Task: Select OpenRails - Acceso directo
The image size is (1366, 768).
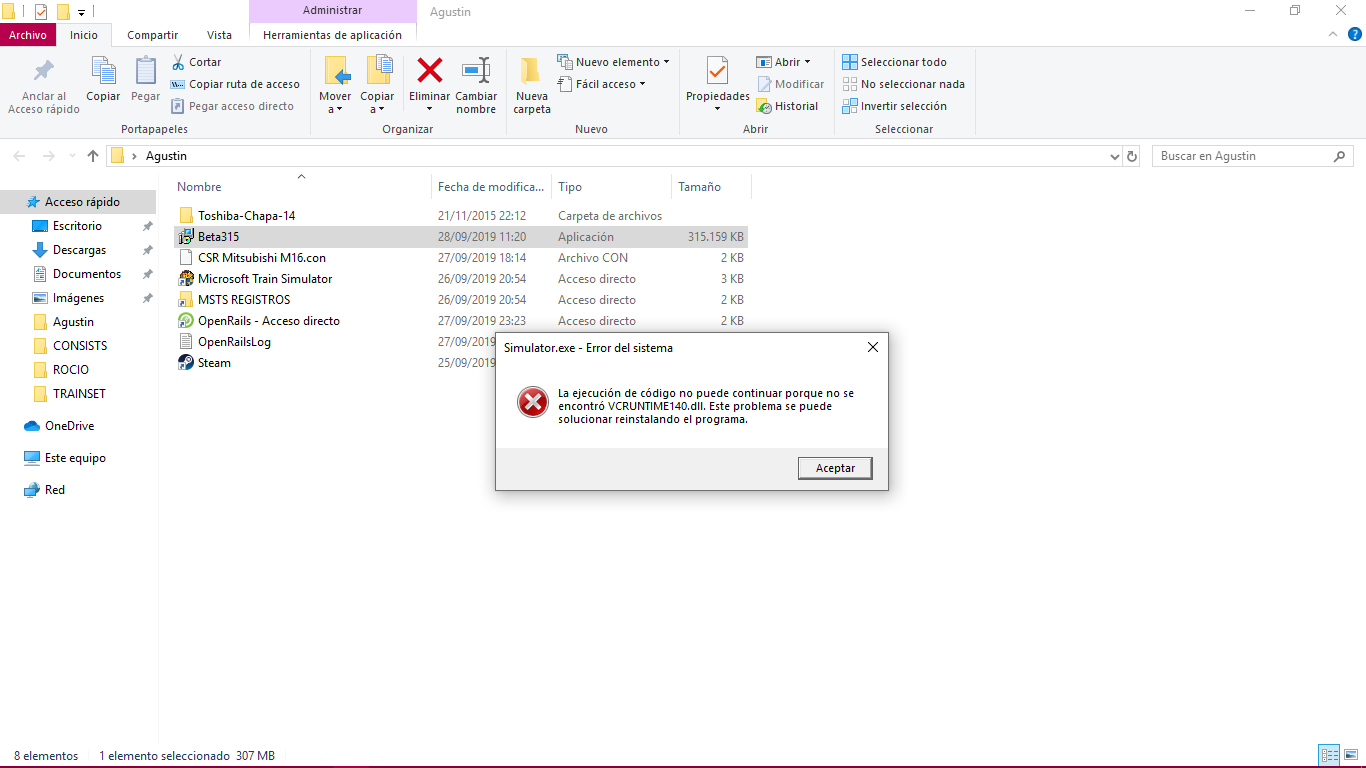Action: [268, 321]
